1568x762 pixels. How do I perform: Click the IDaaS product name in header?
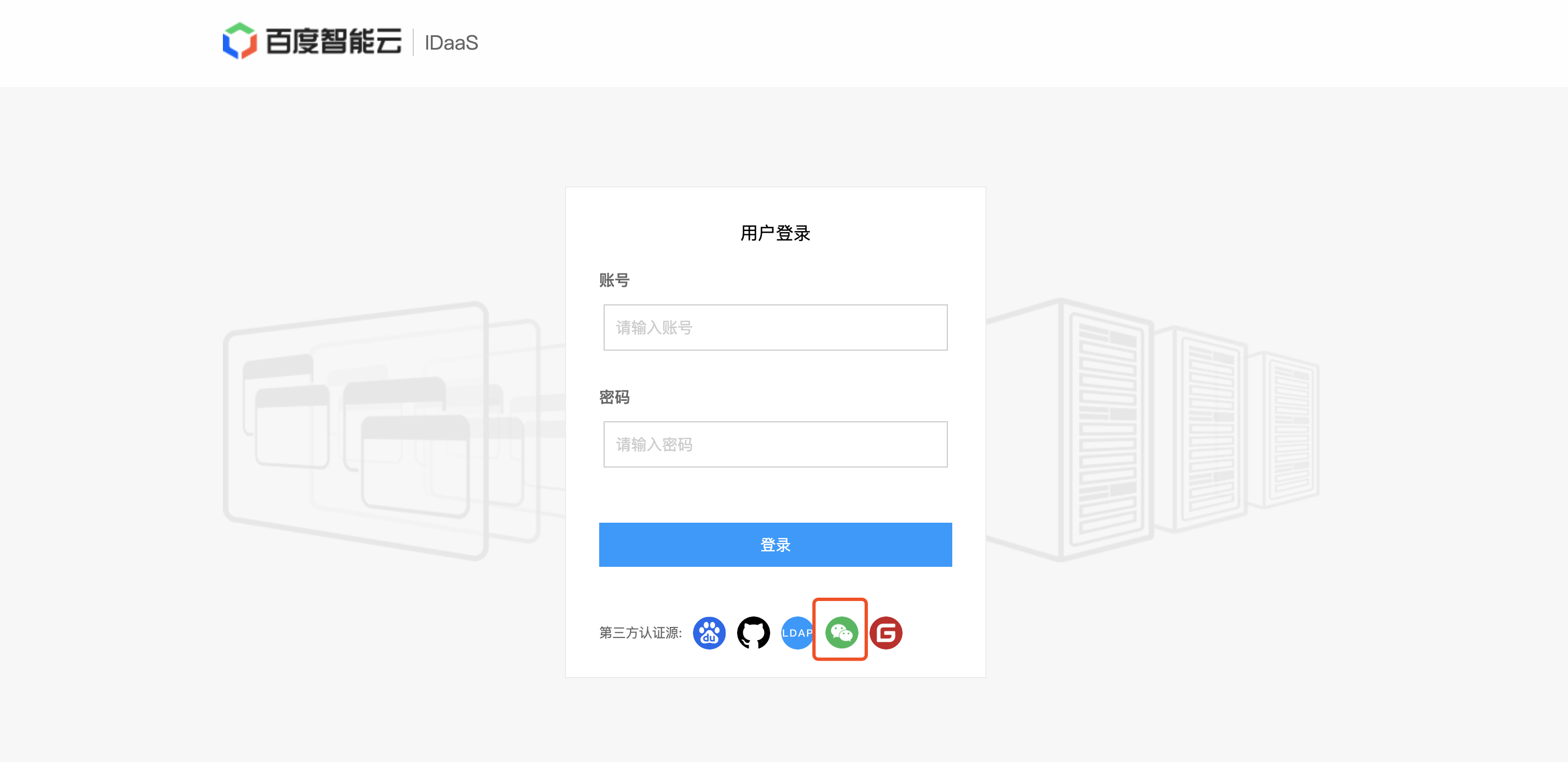[451, 42]
